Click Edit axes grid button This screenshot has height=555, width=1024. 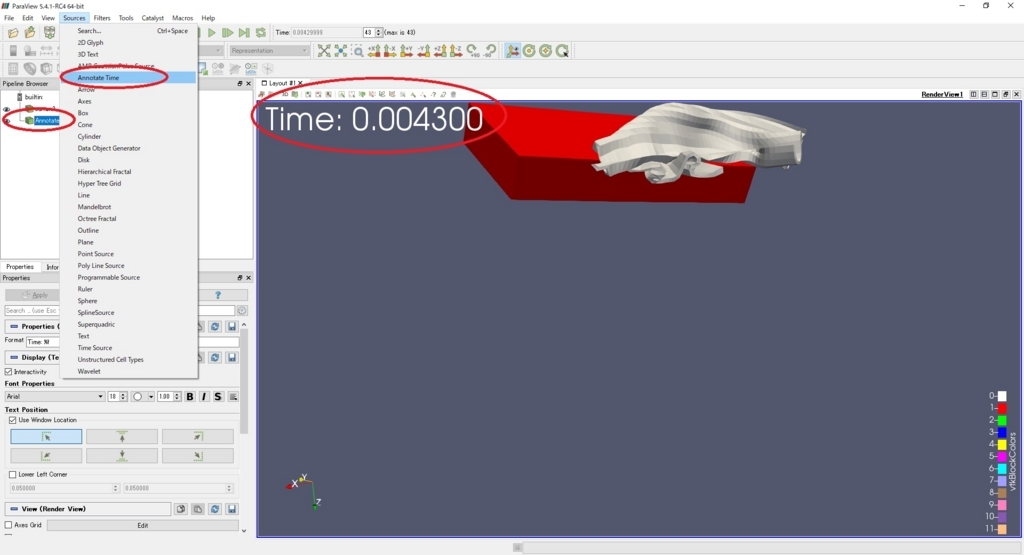pos(142,525)
